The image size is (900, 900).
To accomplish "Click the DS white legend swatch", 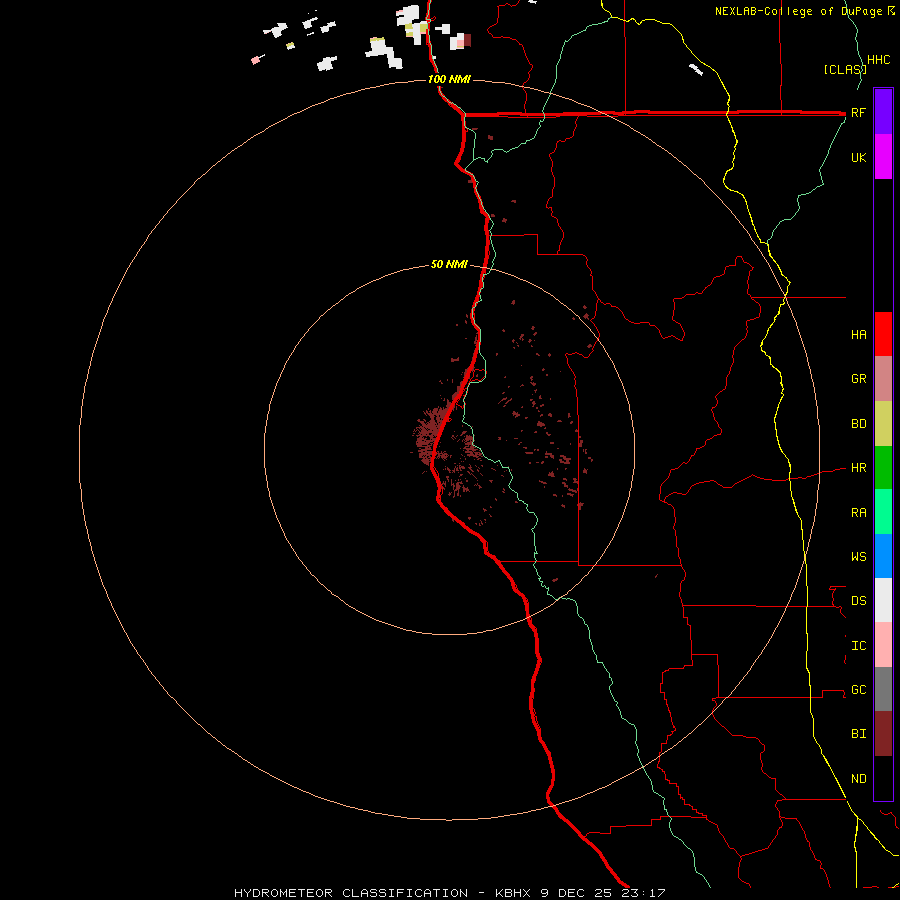I will pyautogui.click(x=883, y=600).
